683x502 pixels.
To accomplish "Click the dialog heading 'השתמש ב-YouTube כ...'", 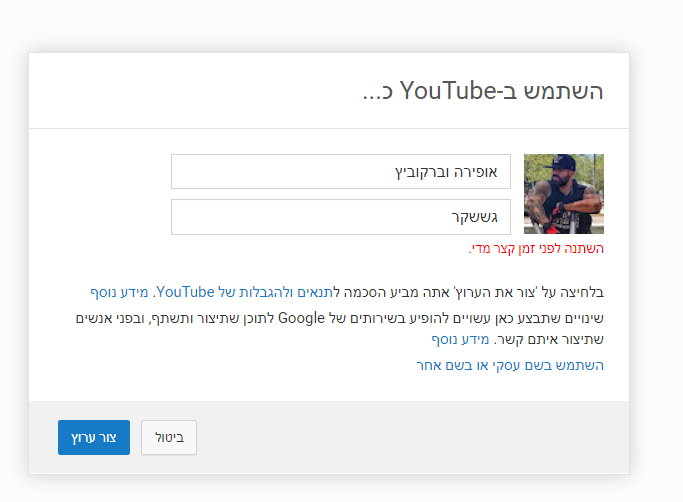I will point(483,91).
